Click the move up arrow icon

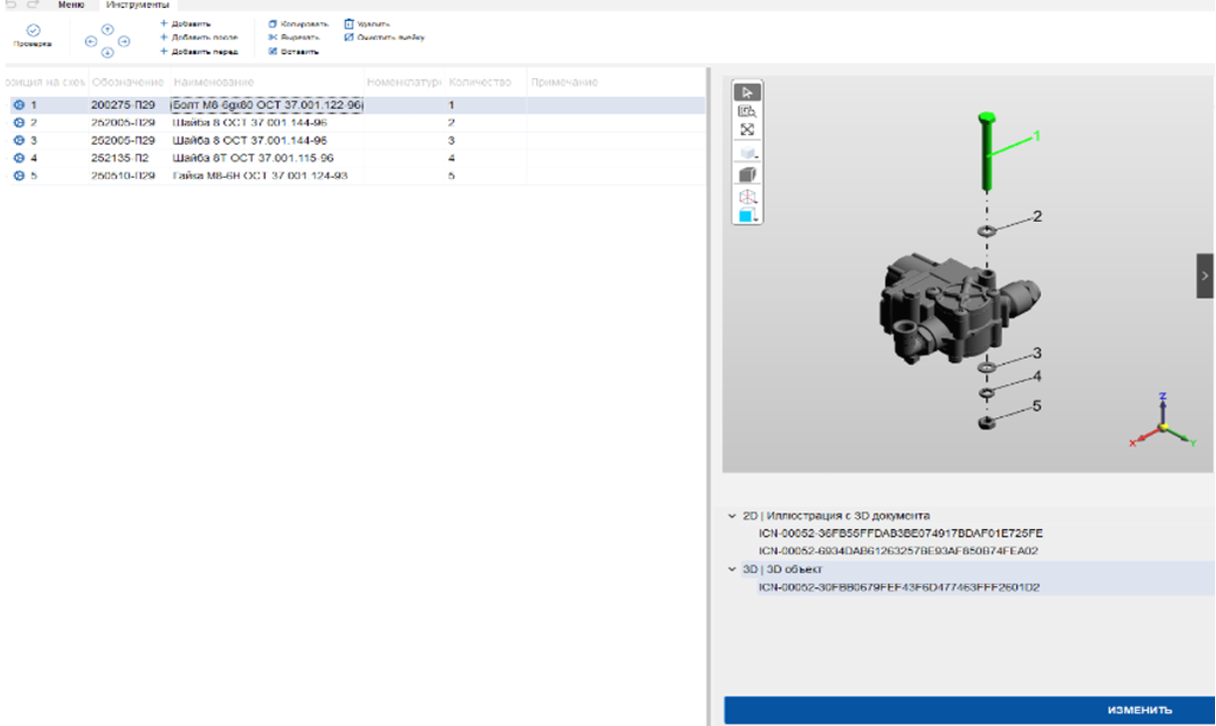[108, 30]
